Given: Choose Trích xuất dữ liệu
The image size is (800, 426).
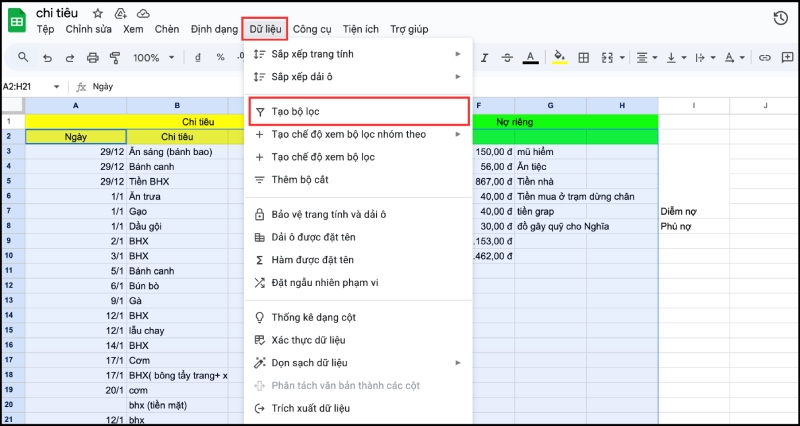Looking at the screenshot, I should coord(358,408).
